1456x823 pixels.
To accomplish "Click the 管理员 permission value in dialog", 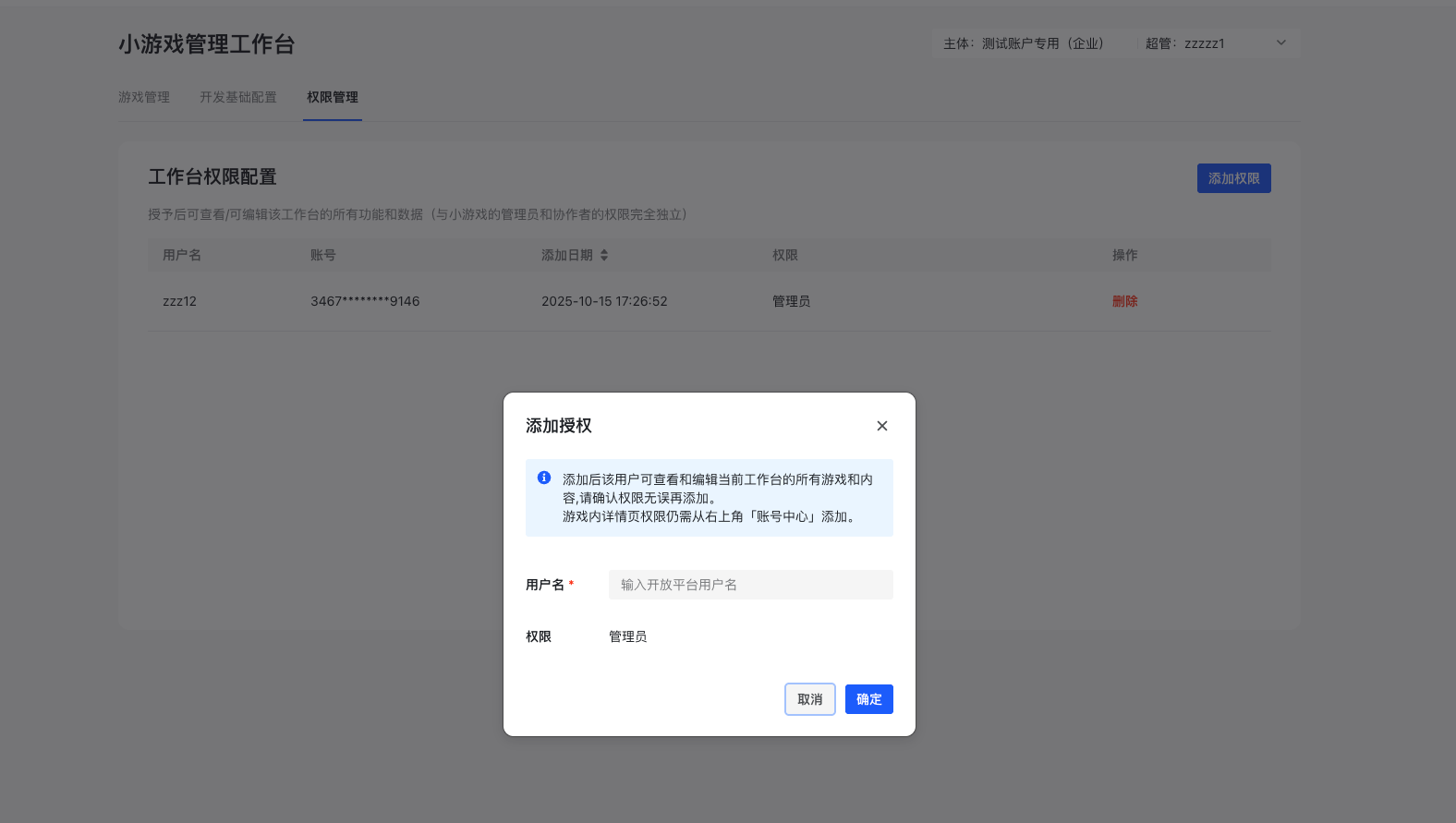I will [627, 636].
